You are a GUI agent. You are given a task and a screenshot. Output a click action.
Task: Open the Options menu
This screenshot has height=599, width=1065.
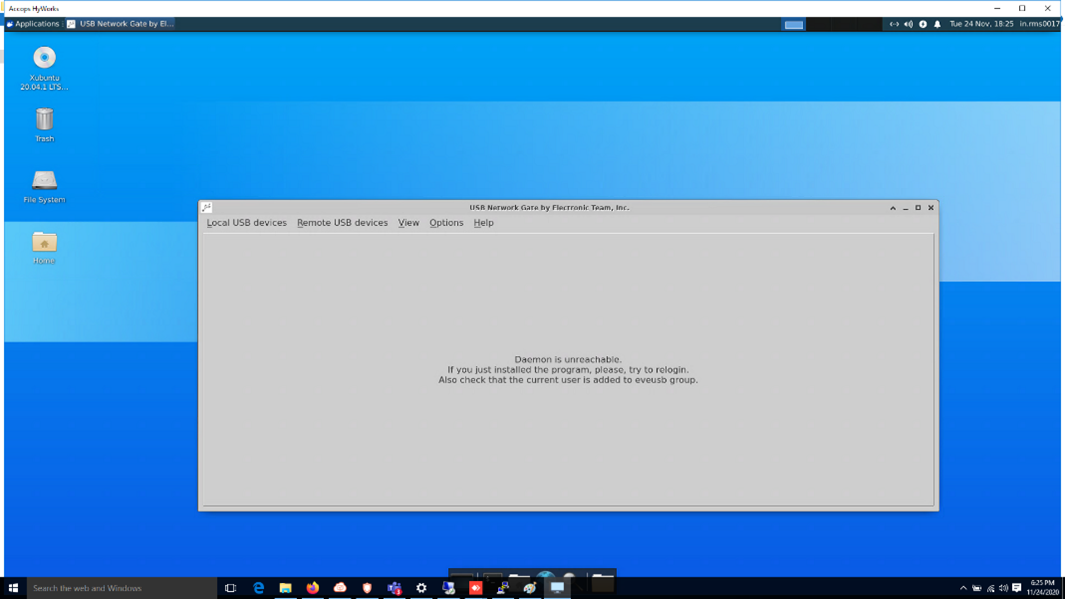(x=446, y=223)
